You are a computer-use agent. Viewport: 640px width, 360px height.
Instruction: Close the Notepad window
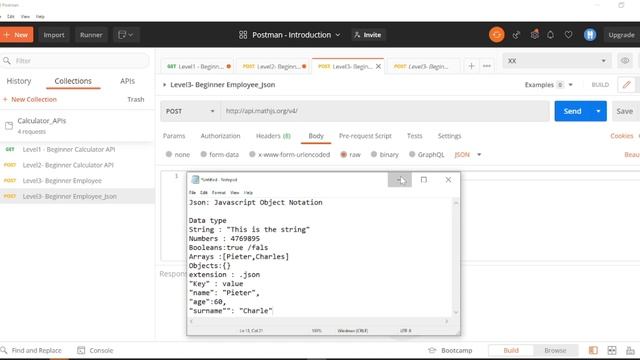[x=448, y=180]
